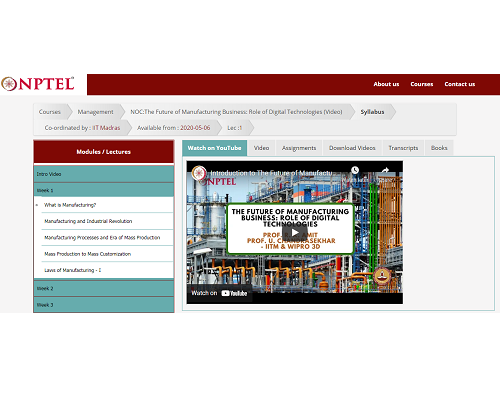Play the video with center play button
The width and height of the screenshot is (500, 400).
click(x=294, y=232)
